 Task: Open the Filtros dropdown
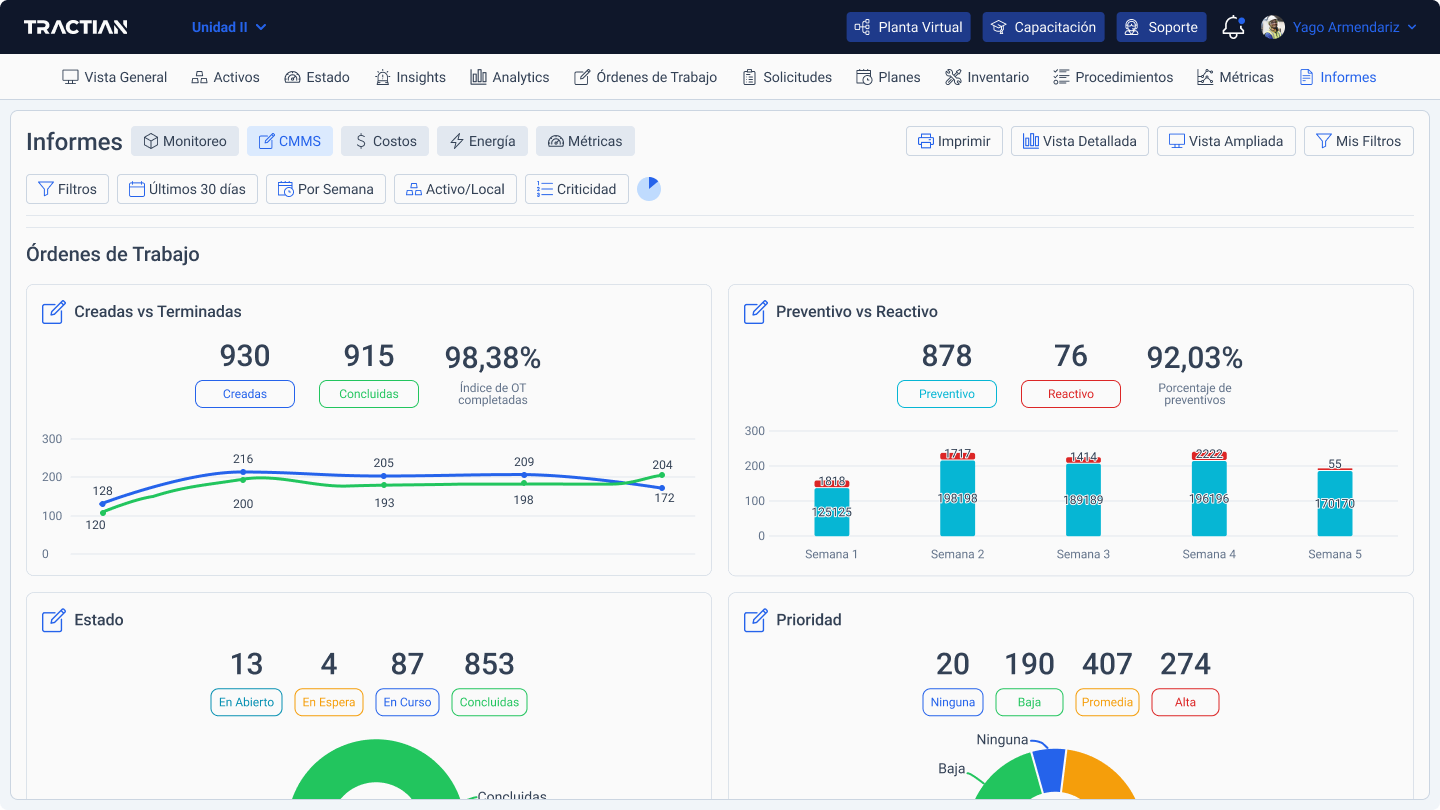click(67, 189)
